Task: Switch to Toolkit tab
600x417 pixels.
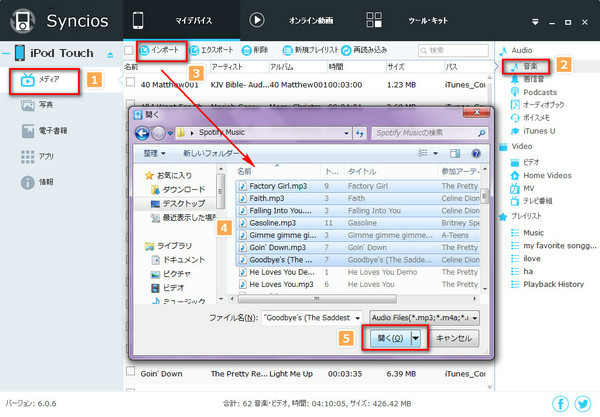Action: (x=407, y=20)
